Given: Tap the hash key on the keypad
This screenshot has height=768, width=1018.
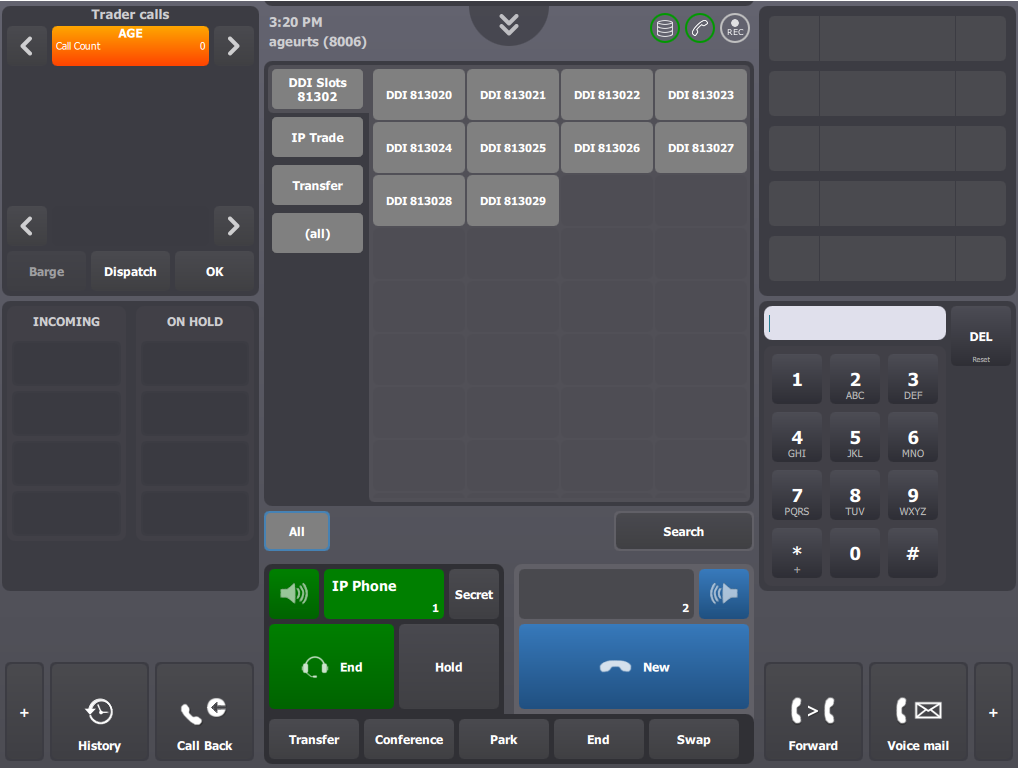Looking at the screenshot, I should click(913, 553).
